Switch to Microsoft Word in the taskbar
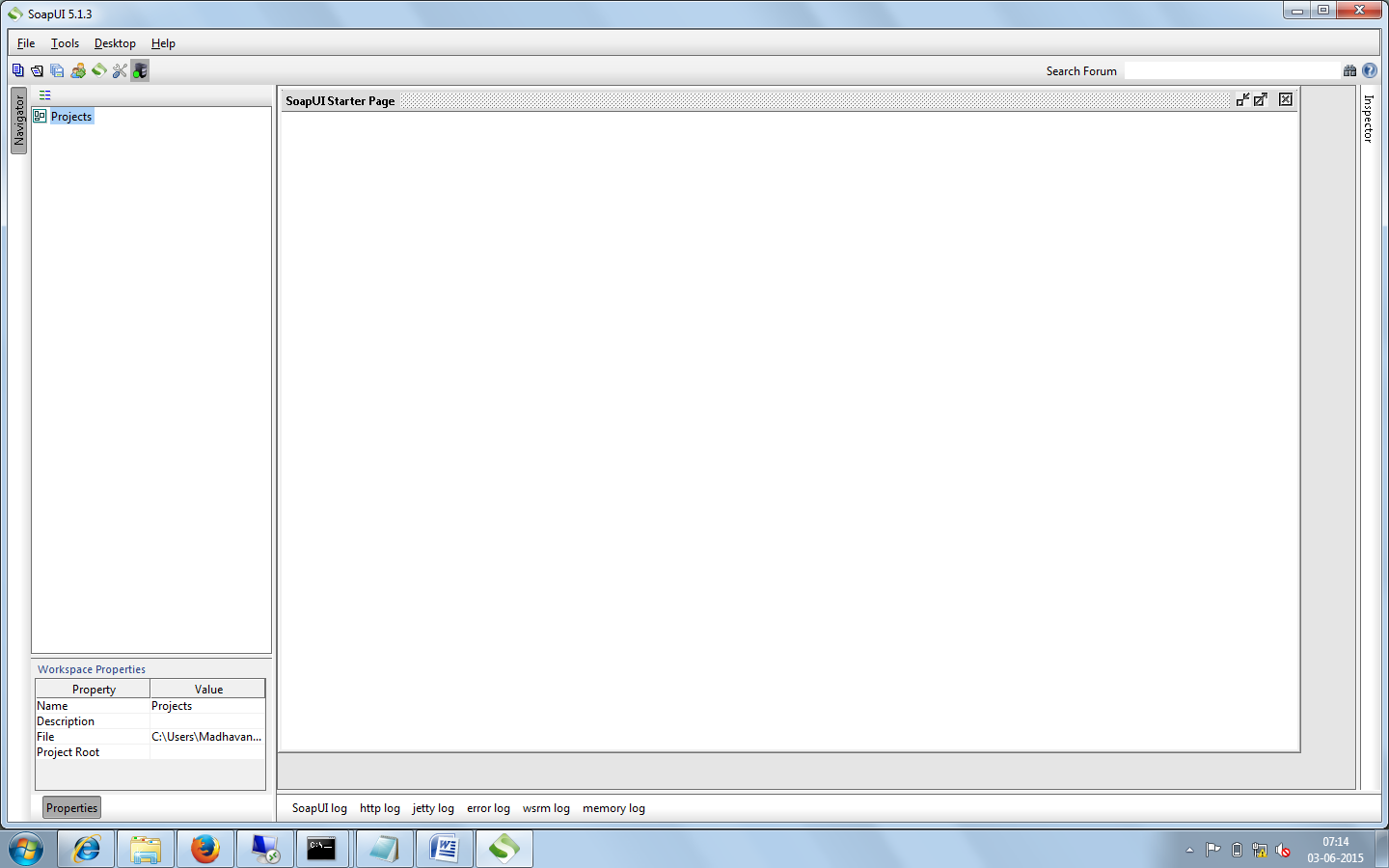Screen dimensions: 1389x868 point(445,849)
